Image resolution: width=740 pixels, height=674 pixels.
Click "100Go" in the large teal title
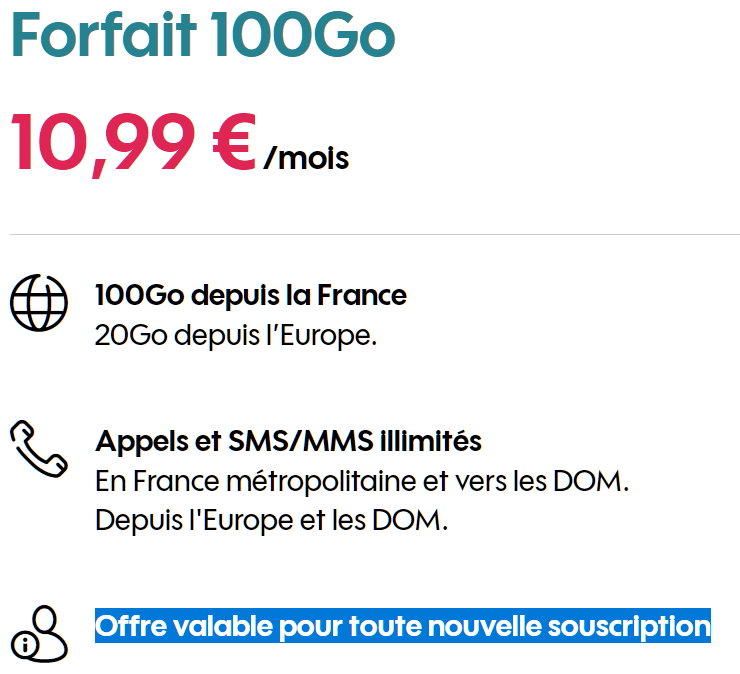[304, 35]
